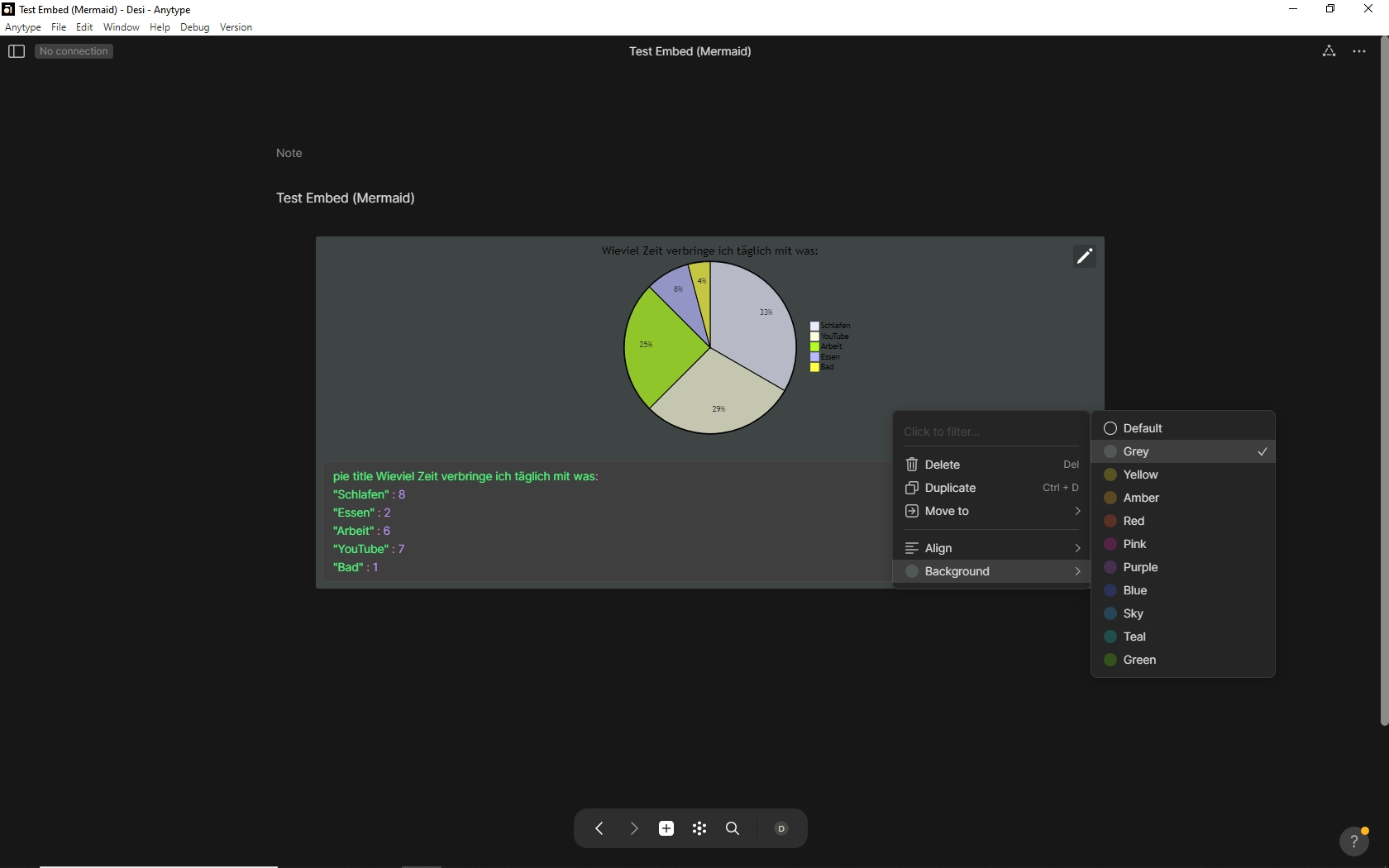Choose Blue background color
The height and width of the screenshot is (868, 1389).
1183,590
